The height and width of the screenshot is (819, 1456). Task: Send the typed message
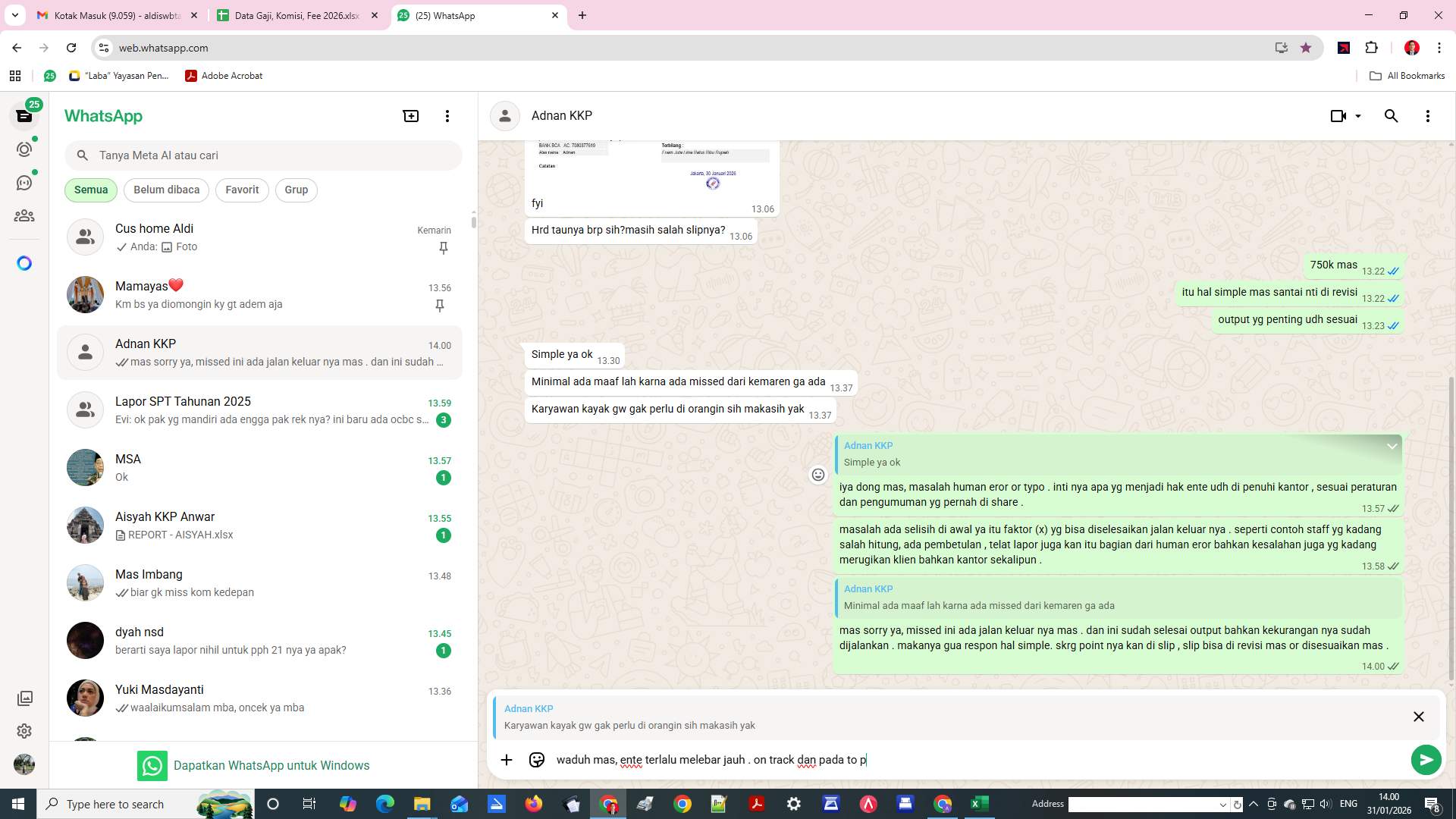coord(1426,759)
